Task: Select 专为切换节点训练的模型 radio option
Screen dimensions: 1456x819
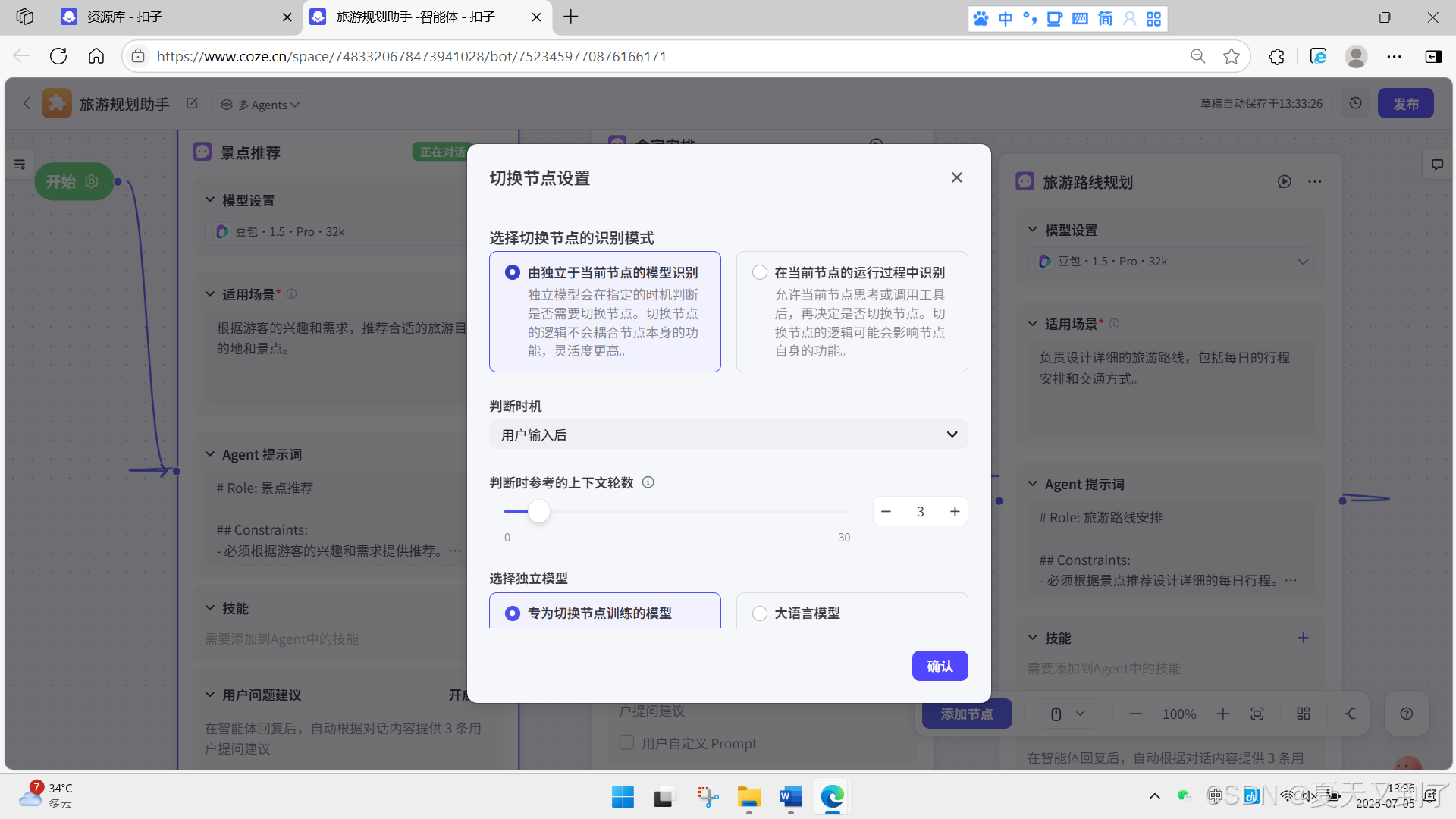Action: pos(513,613)
